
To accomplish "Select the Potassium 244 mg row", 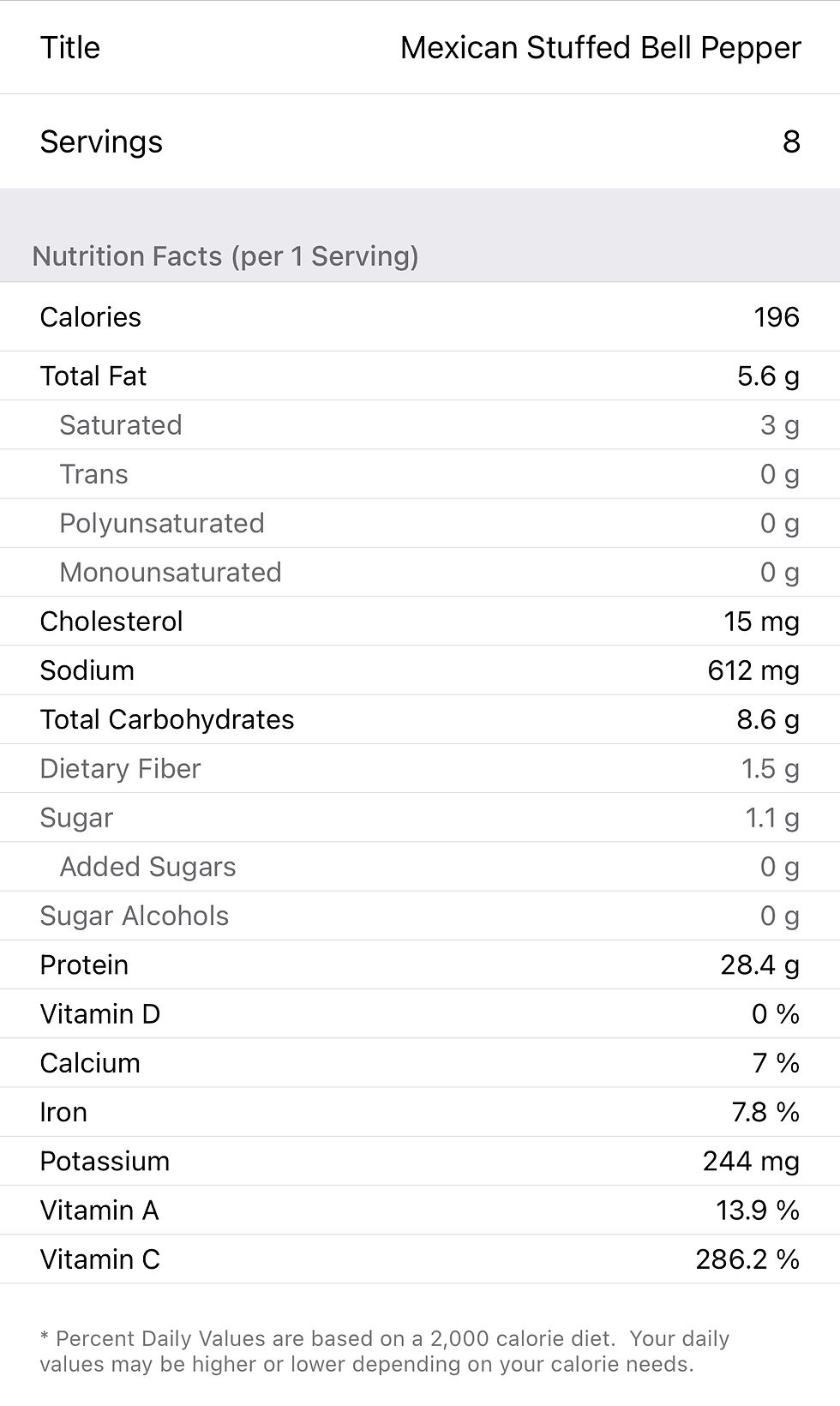I will (420, 1162).
